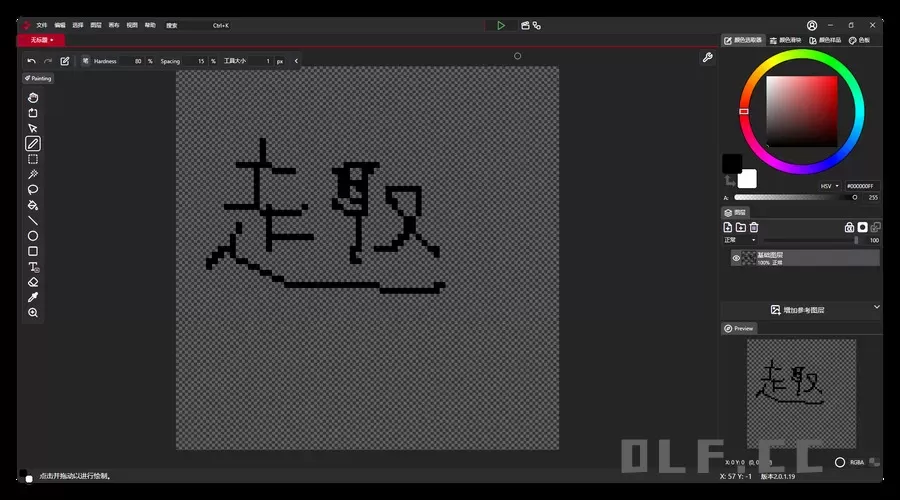
Task: Click the Painting mode button
Action: pyautogui.click(x=38, y=78)
